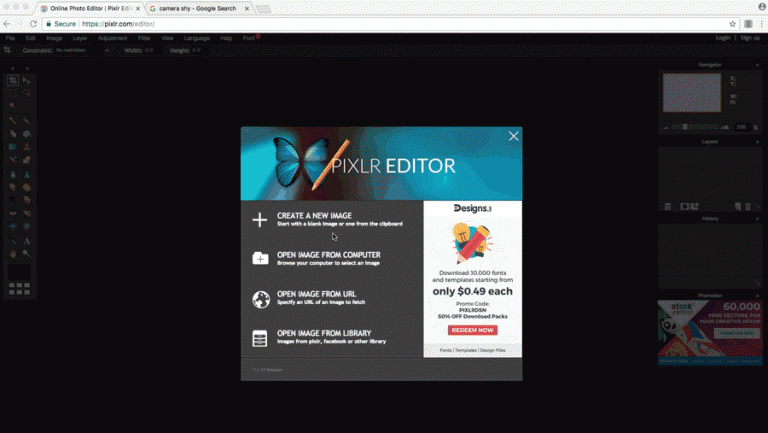Screen dimensions: 768x433
Task: Select the Hand pan tool
Action: click(x=13, y=253)
